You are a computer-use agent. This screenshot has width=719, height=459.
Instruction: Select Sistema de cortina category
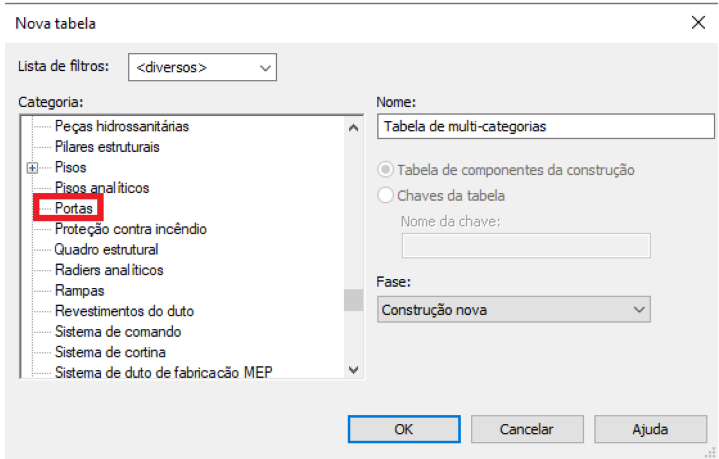coord(110,352)
